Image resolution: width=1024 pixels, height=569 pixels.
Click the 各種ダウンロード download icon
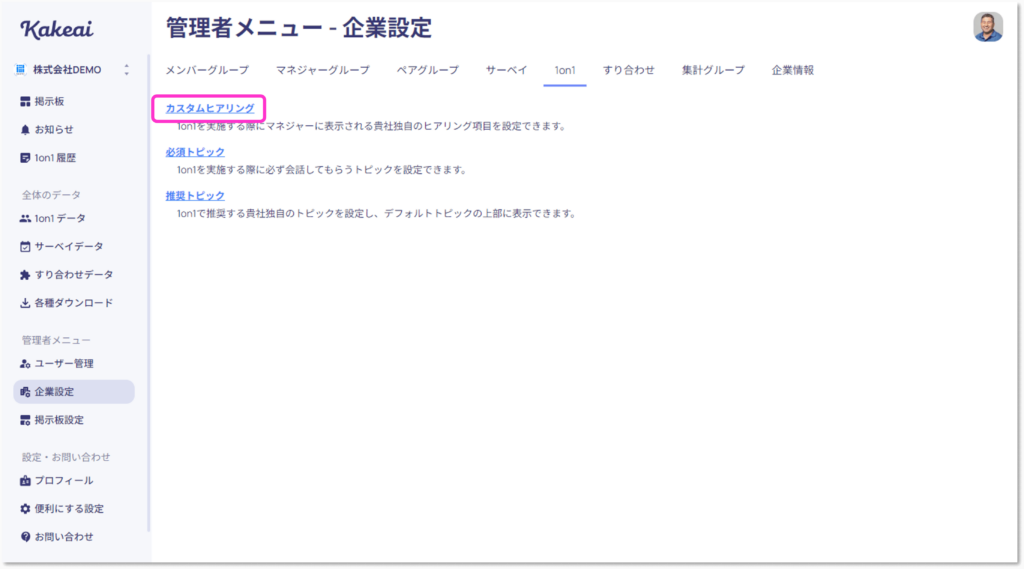[x=25, y=302]
